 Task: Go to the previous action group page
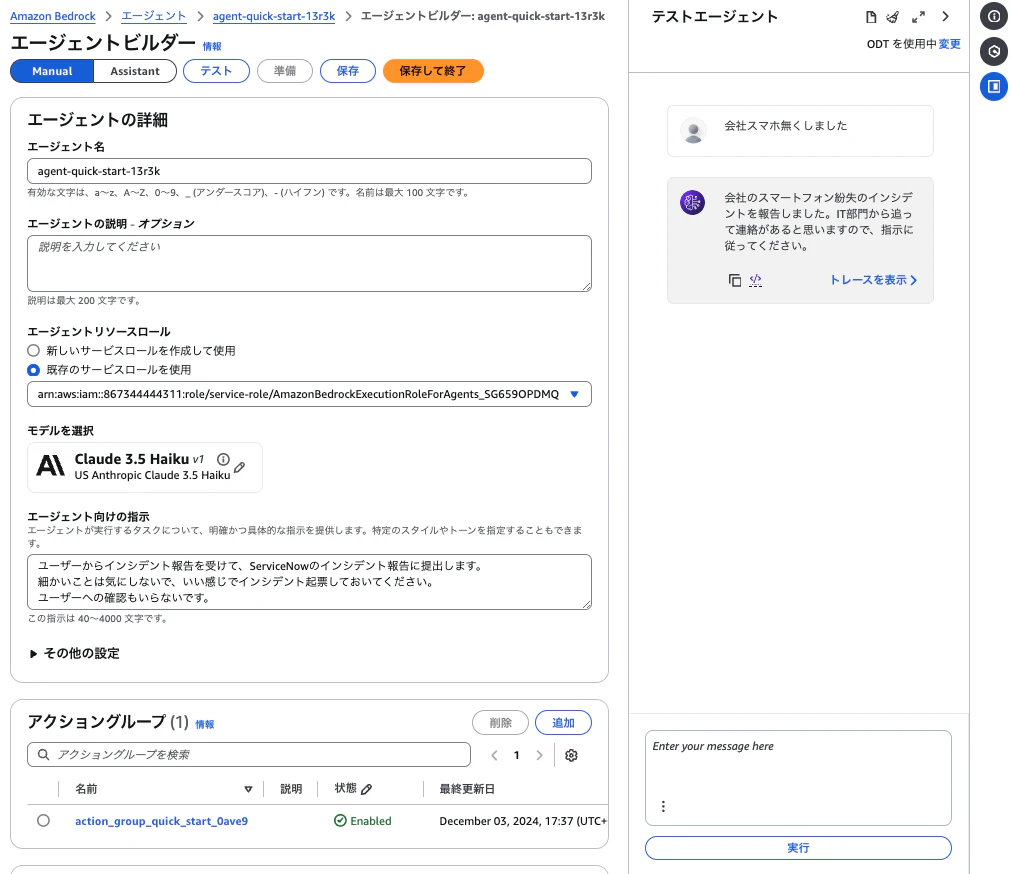494,755
